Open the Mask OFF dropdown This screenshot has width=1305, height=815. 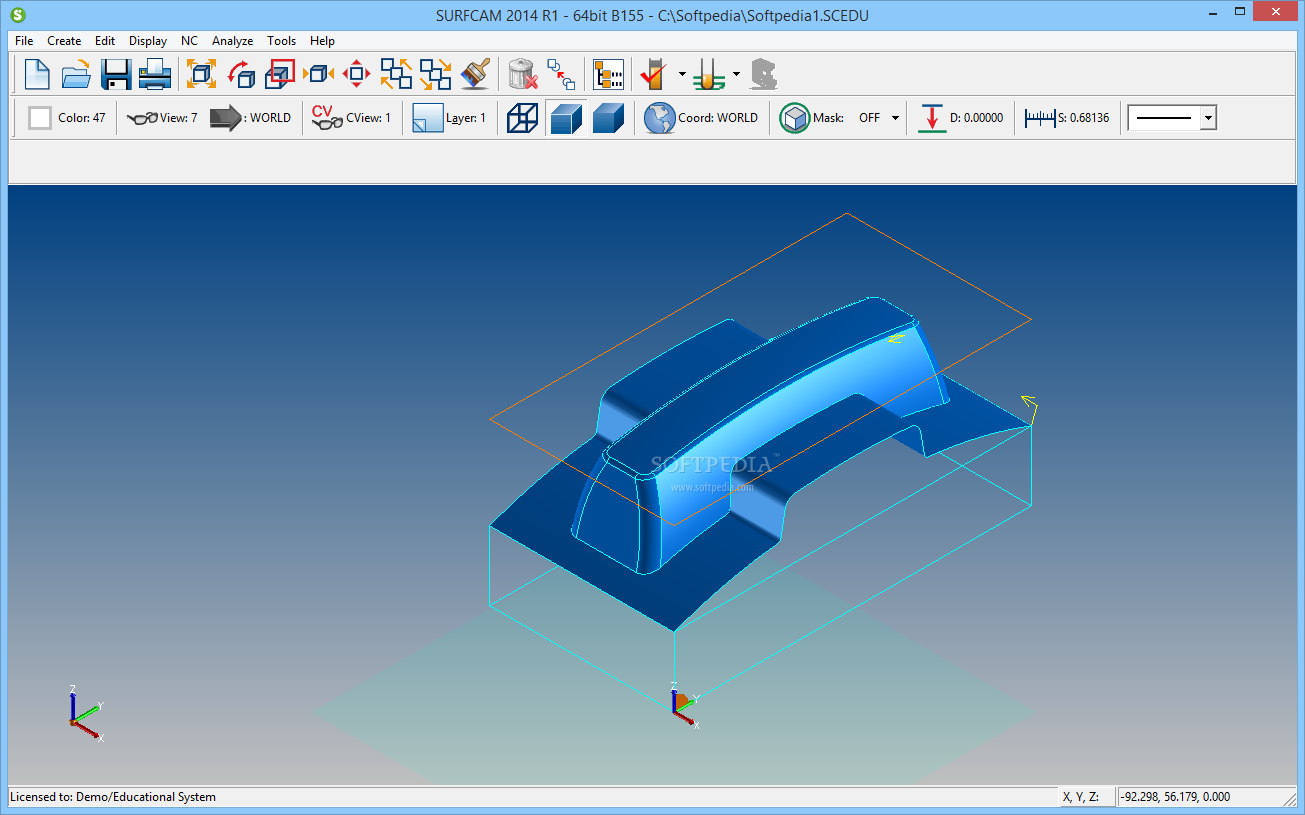pyautogui.click(x=895, y=118)
